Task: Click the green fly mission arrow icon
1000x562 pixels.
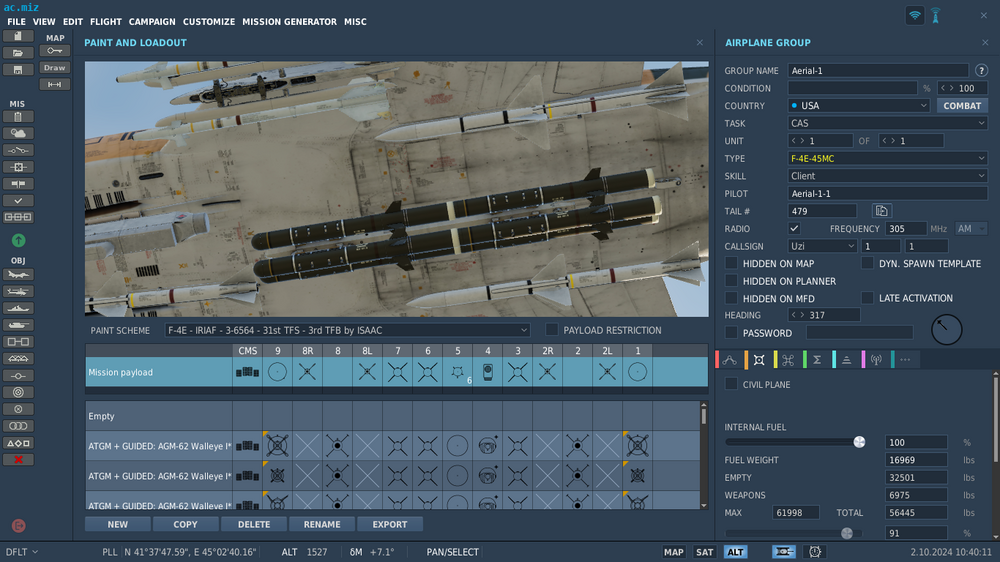Action: pyautogui.click(x=18, y=240)
